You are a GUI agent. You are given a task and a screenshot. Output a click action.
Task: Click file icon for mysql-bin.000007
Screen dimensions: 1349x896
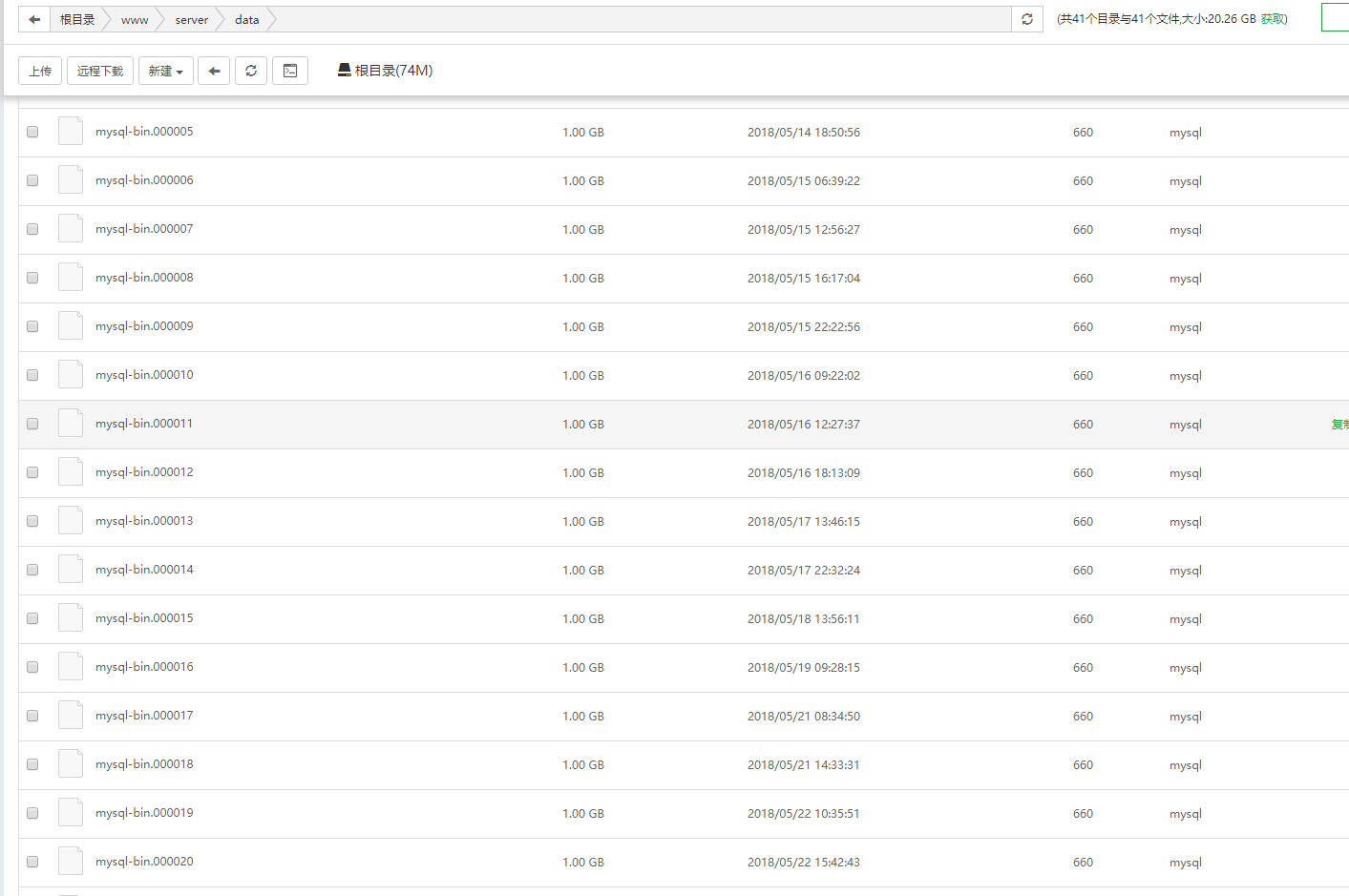click(x=71, y=228)
